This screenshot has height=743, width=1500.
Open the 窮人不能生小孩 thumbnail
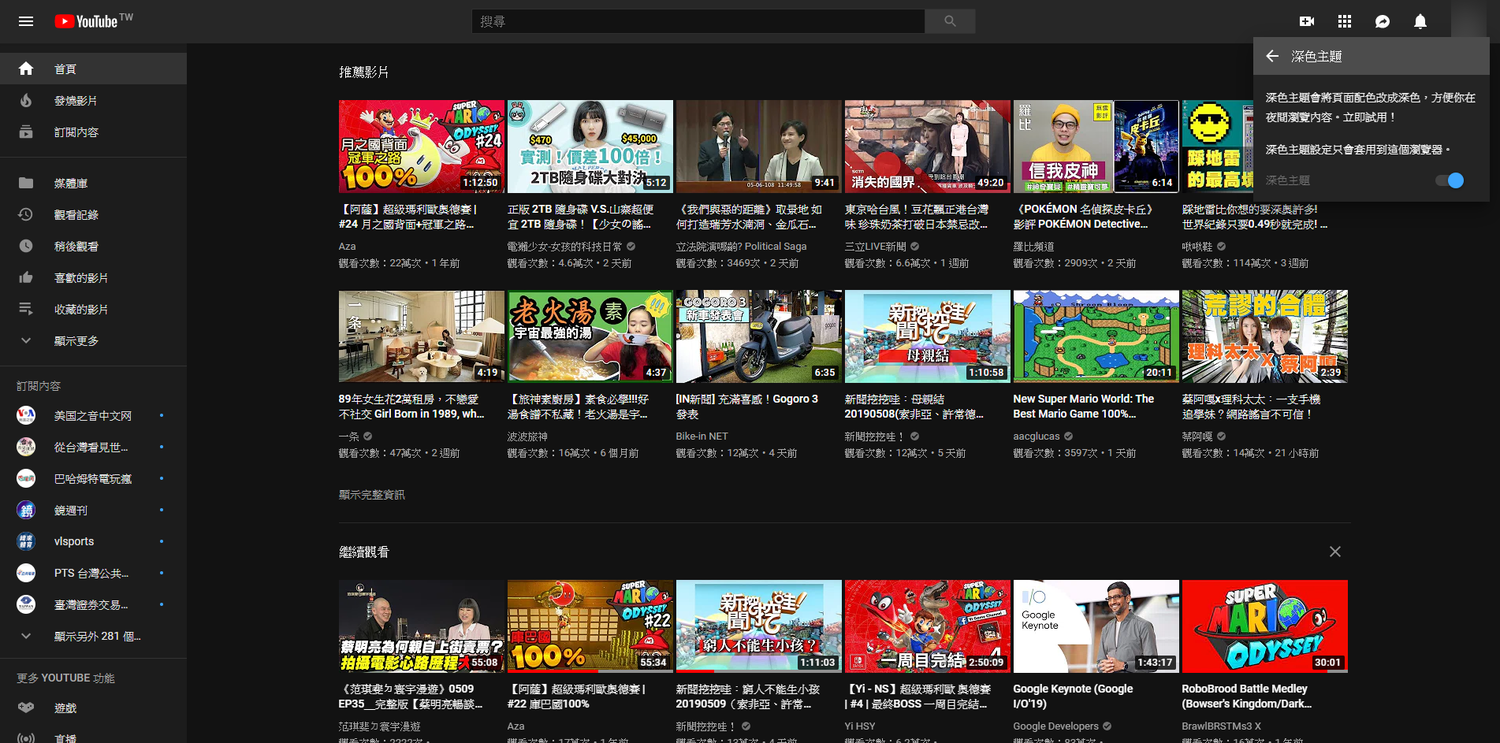click(x=759, y=626)
